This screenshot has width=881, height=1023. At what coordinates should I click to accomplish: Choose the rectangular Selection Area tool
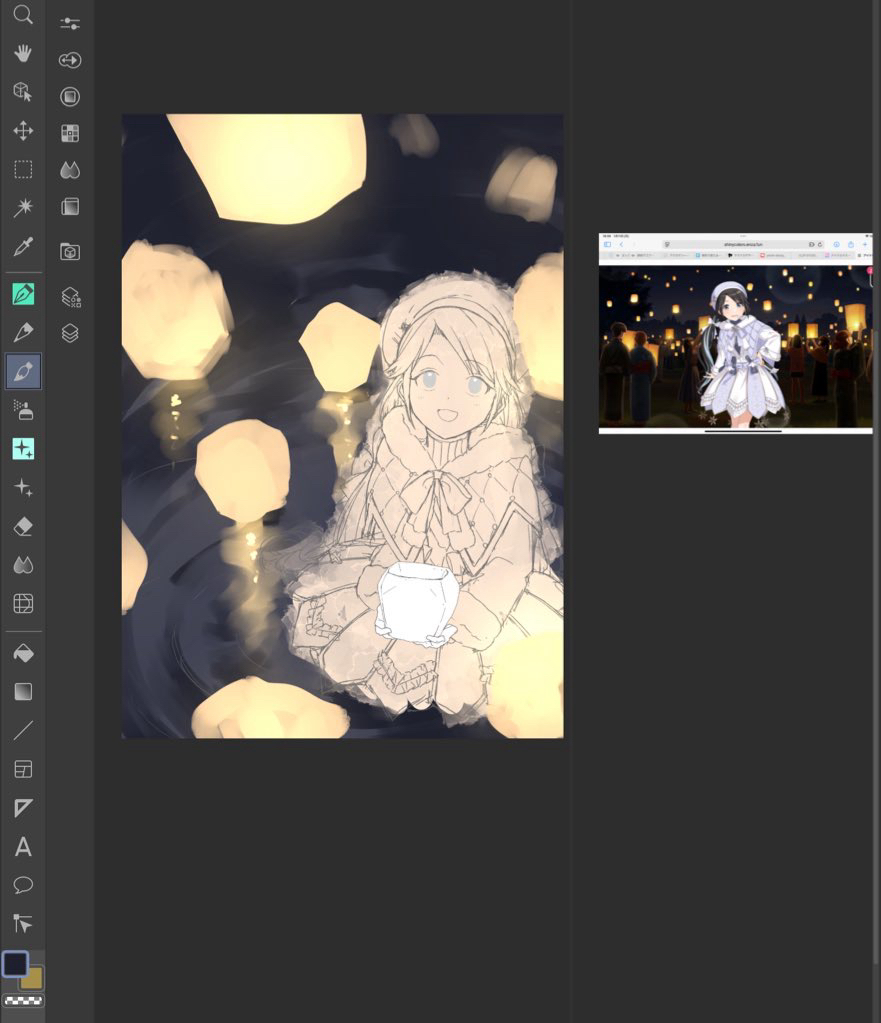(x=22, y=169)
